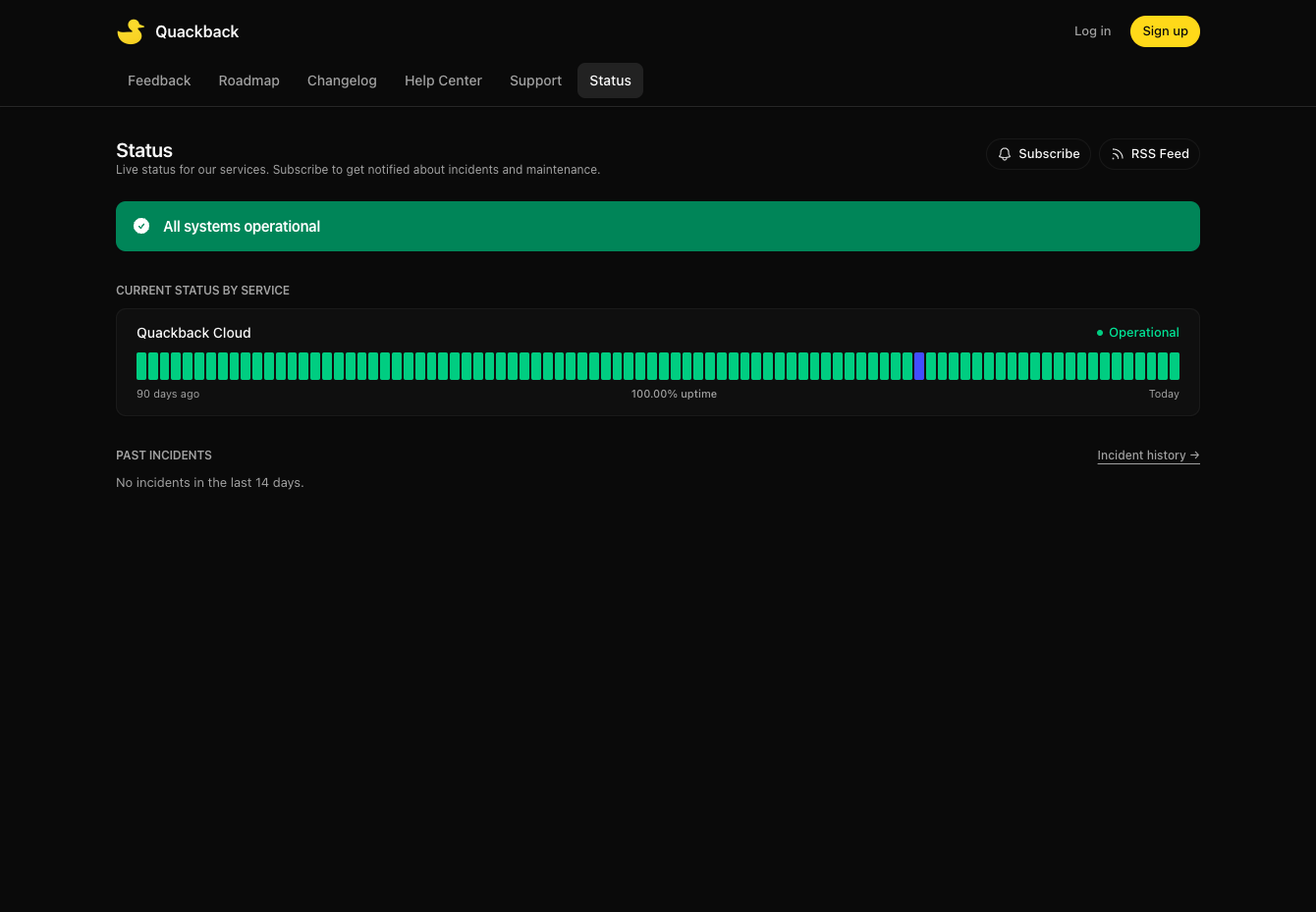Click the 'All systems operational' banner text
Image resolution: width=1316 pixels, height=912 pixels.
242,227
